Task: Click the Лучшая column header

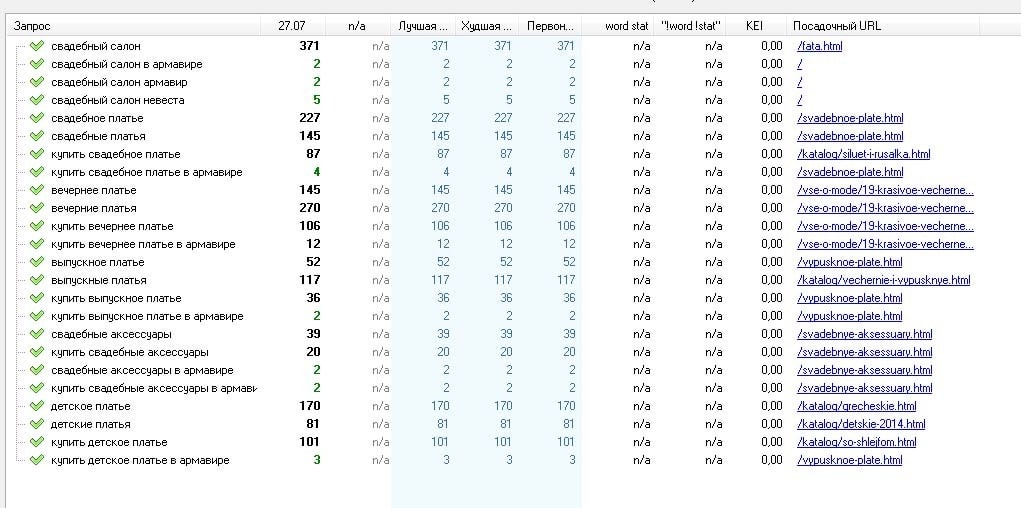Action: 423,26
